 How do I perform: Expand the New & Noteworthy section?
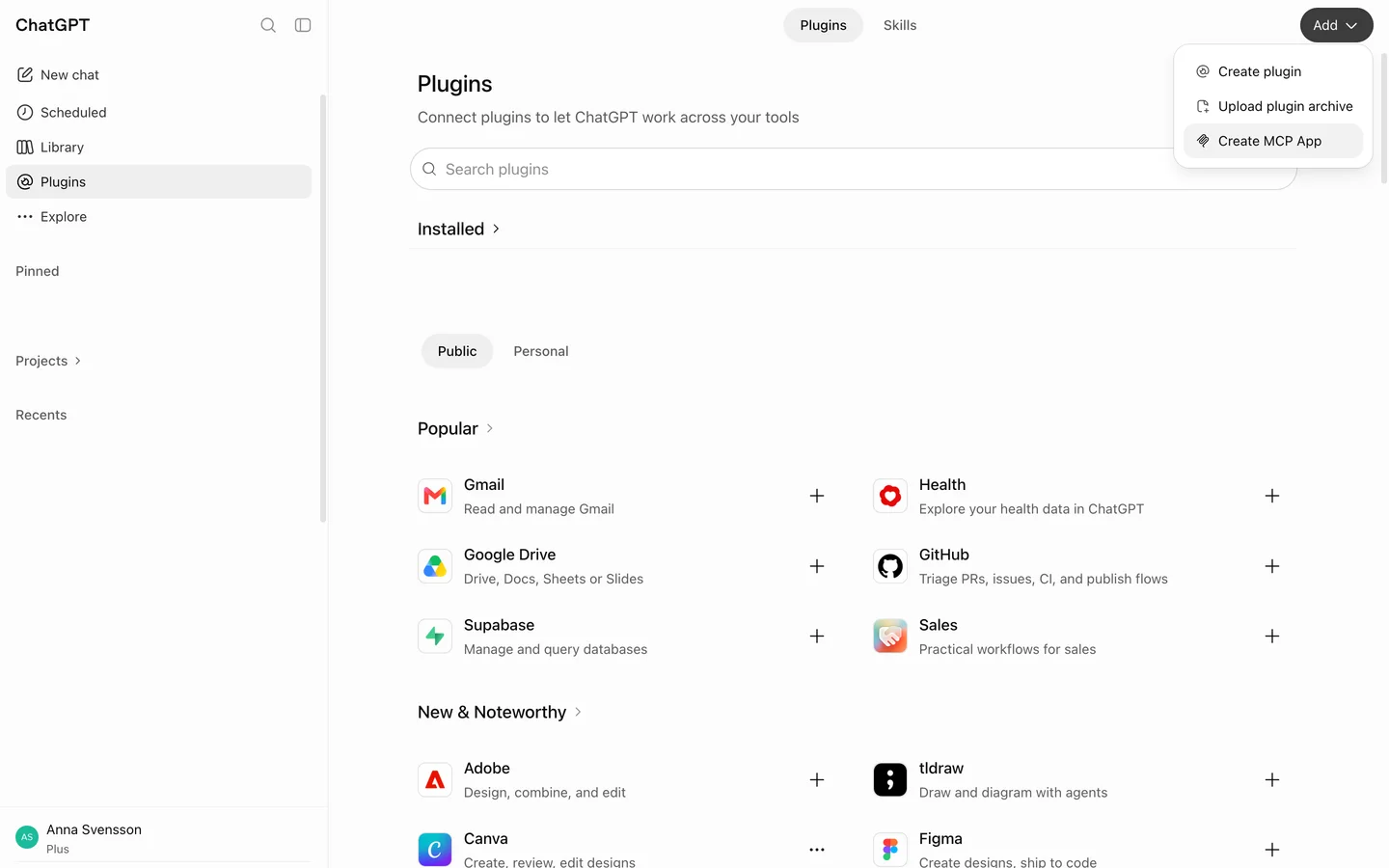pos(500,712)
